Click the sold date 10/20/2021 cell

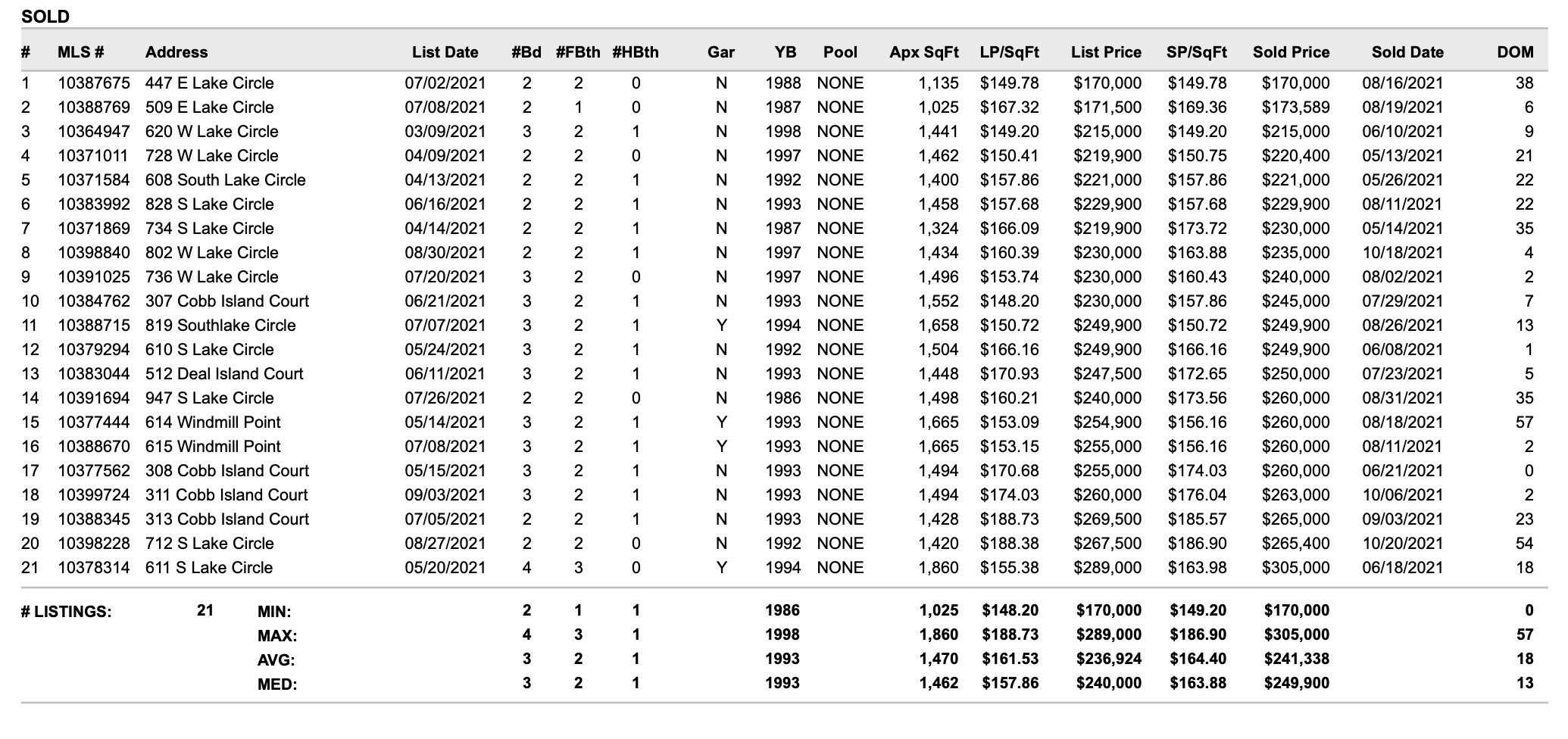[x=1403, y=544]
